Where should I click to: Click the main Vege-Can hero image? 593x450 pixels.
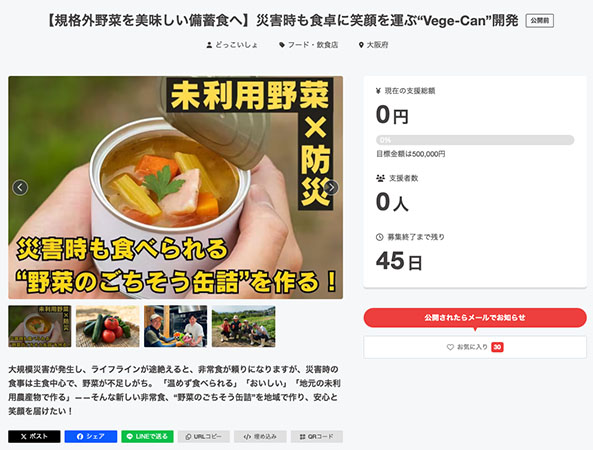(x=175, y=188)
